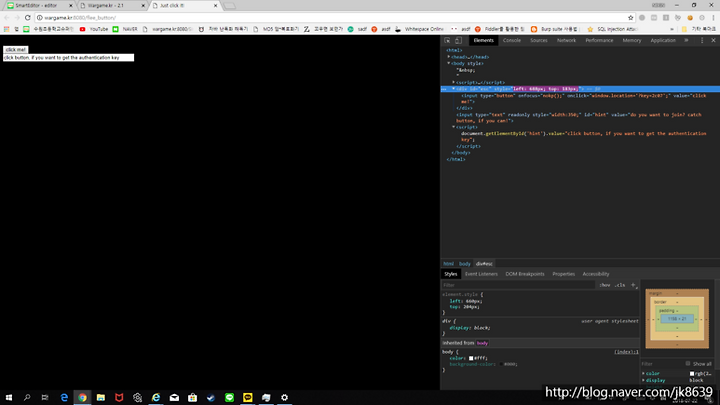Click the box model content size
Screen dimensions: 720x405
coord(677,319)
